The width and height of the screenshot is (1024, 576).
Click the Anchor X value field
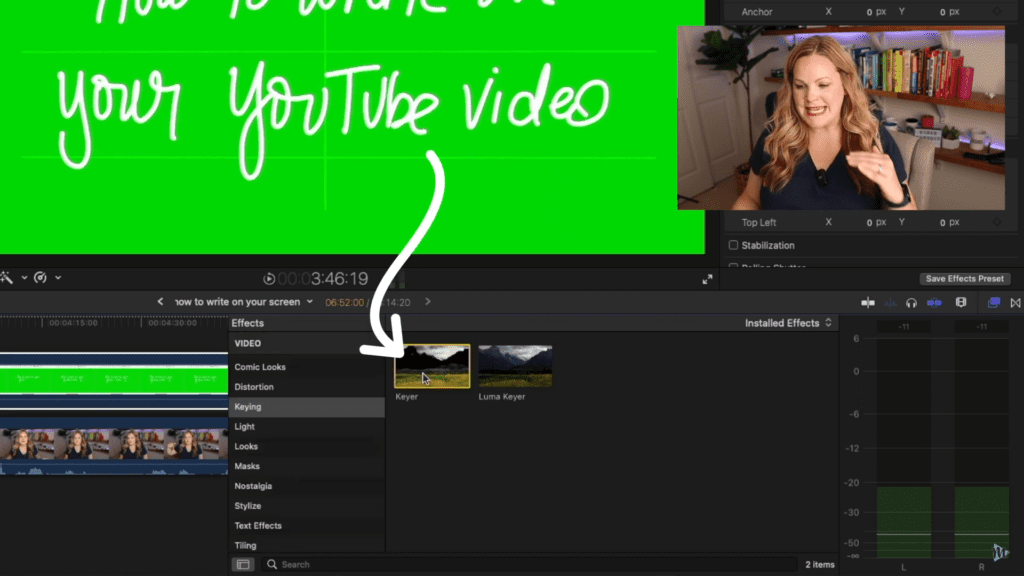pyautogui.click(x=875, y=12)
